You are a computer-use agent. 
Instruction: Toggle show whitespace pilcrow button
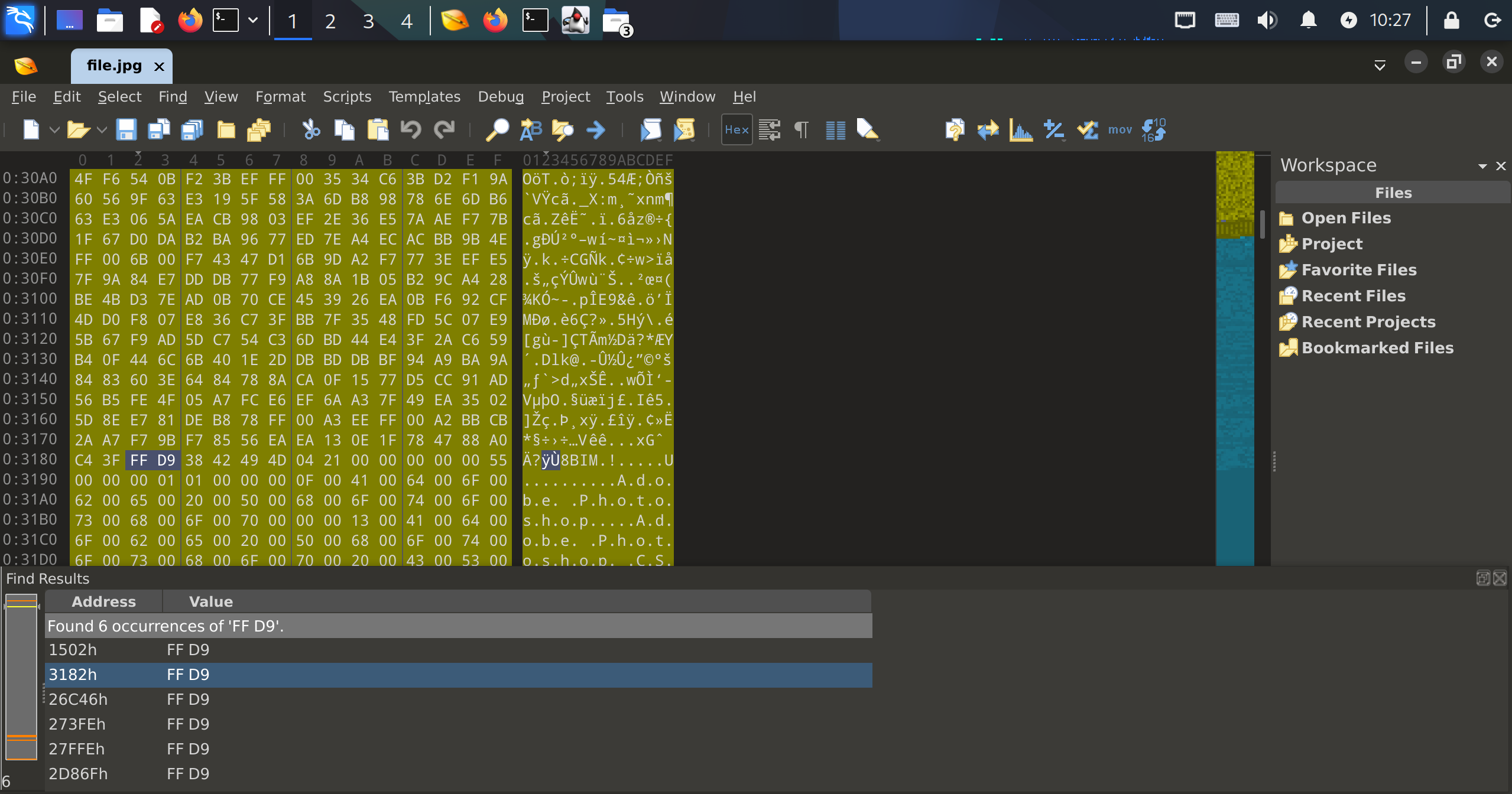coord(802,129)
